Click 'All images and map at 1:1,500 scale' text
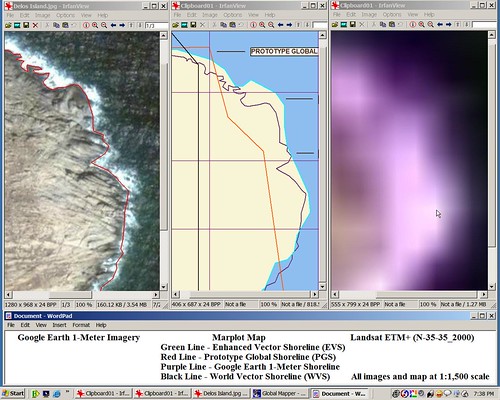 point(420,377)
